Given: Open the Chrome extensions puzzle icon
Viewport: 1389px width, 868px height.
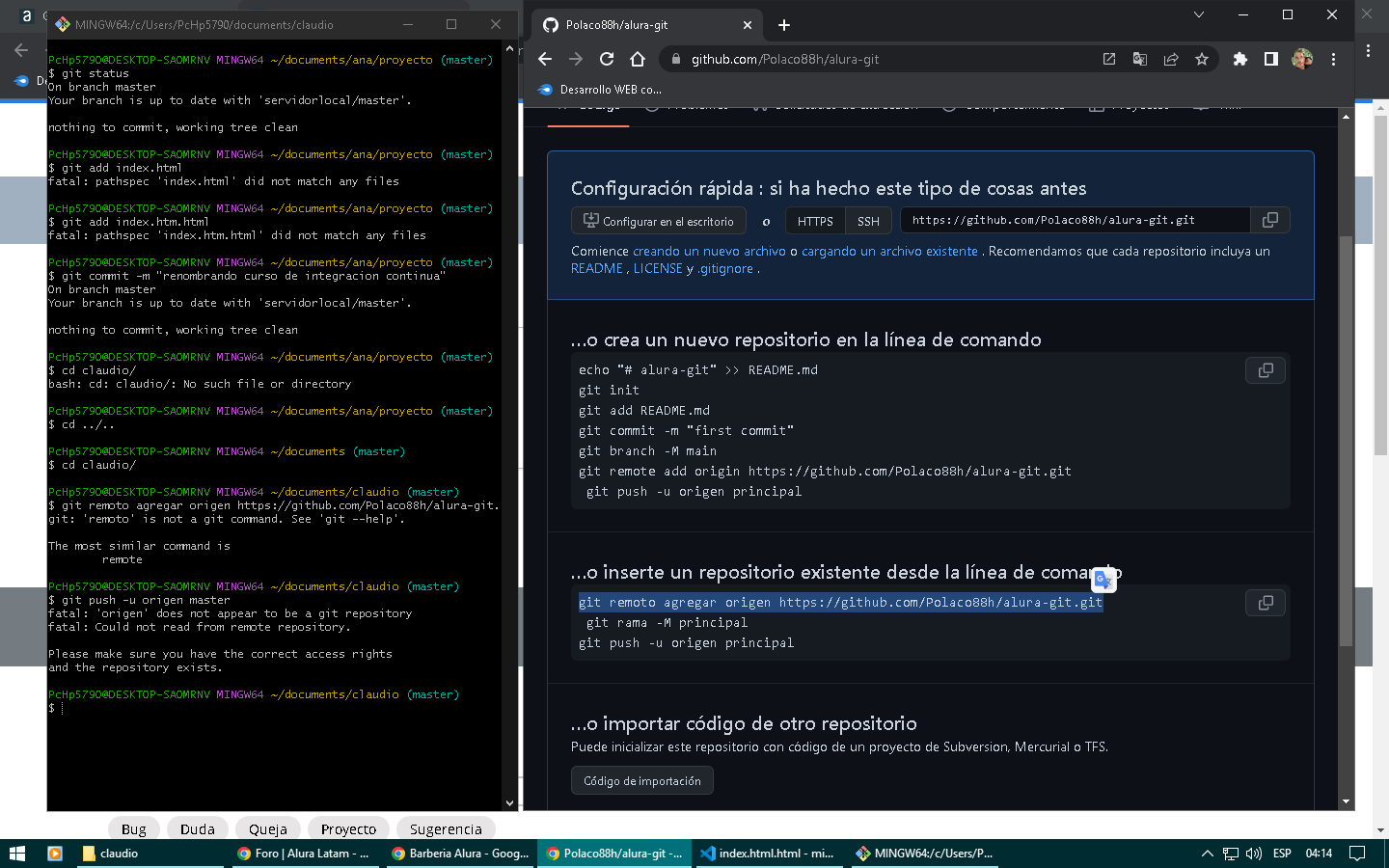Looking at the screenshot, I should coord(1240,59).
